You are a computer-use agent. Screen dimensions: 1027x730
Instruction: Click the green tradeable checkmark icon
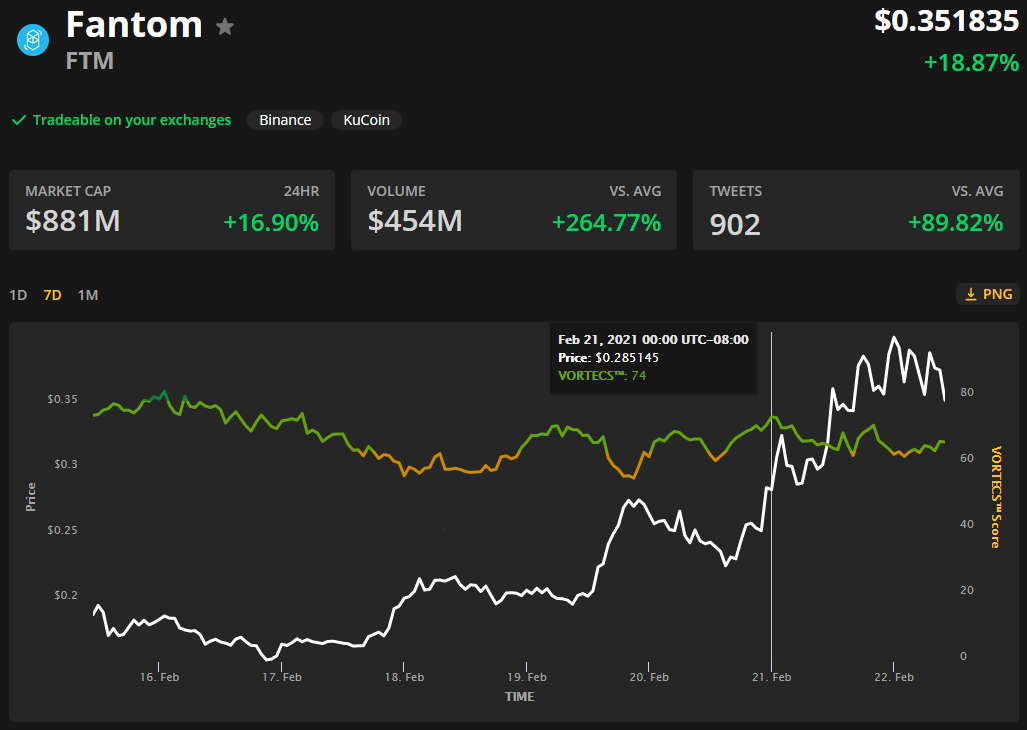point(19,120)
